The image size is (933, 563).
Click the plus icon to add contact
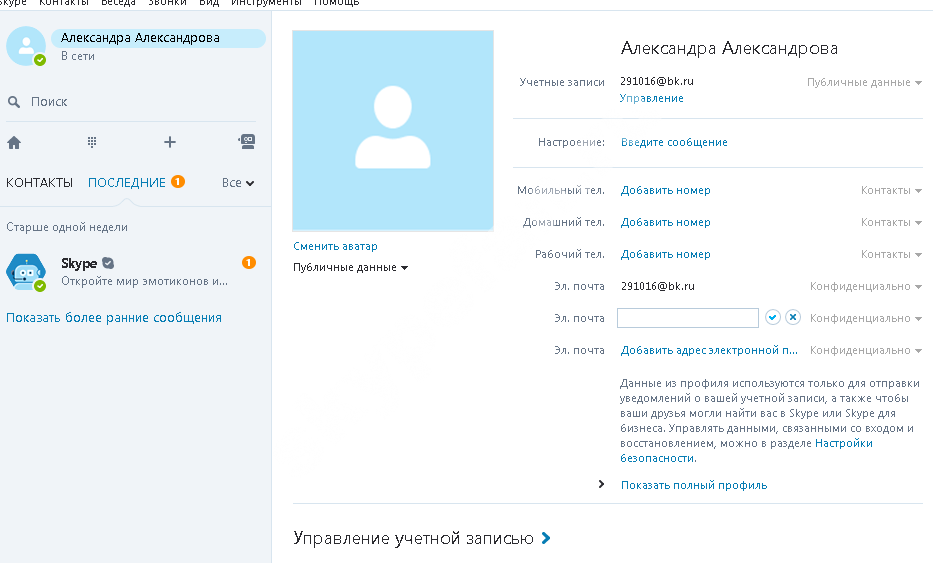click(170, 142)
